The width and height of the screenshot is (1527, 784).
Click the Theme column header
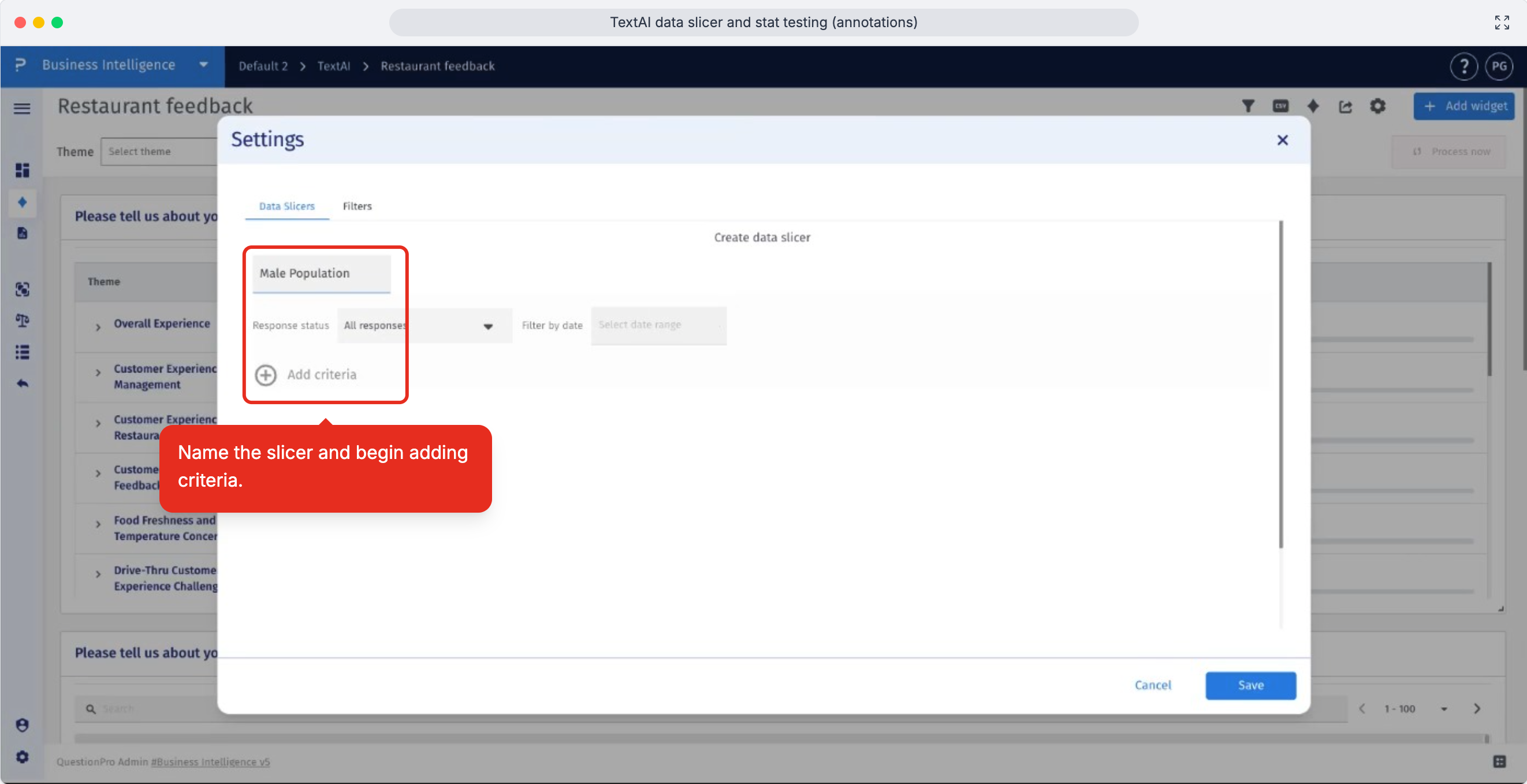point(104,282)
